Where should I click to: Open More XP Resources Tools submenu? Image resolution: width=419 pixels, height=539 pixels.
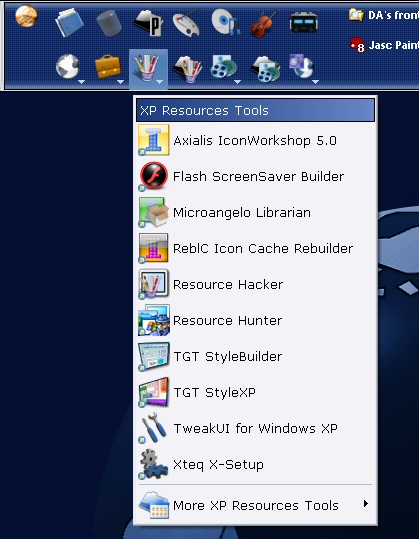[x=255, y=505]
